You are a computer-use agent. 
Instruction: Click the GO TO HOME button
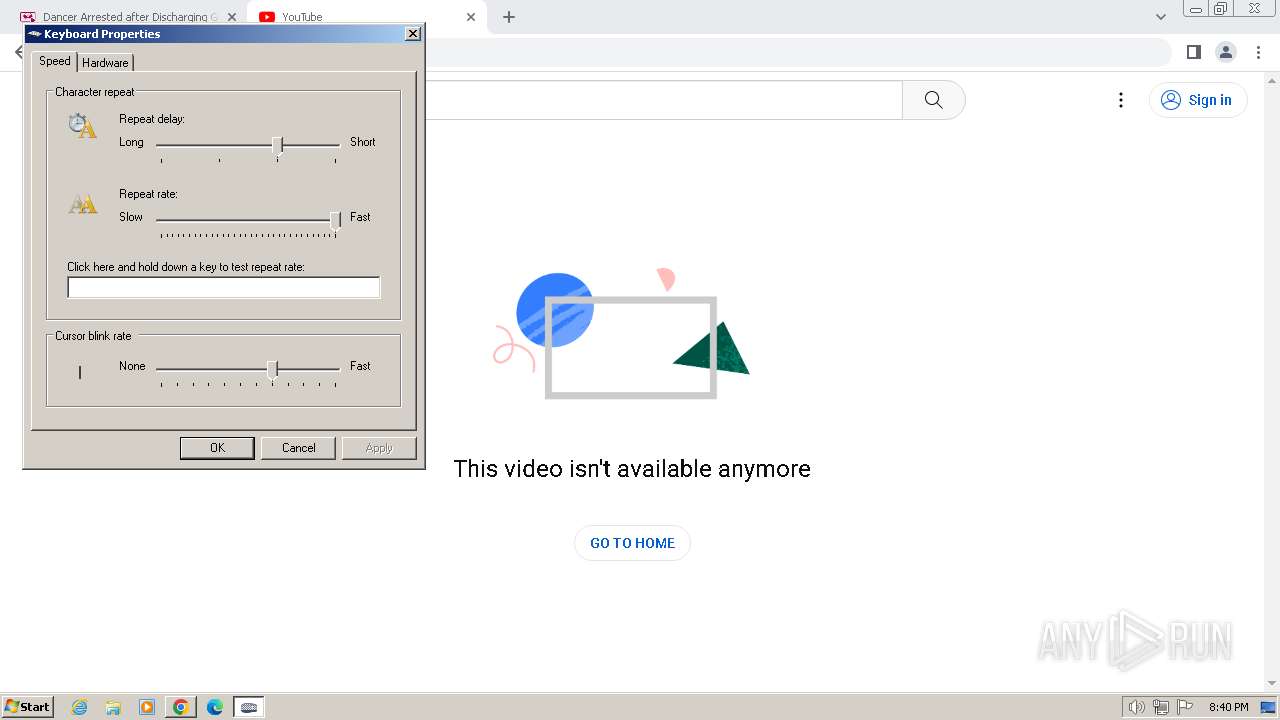(x=632, y=543)
